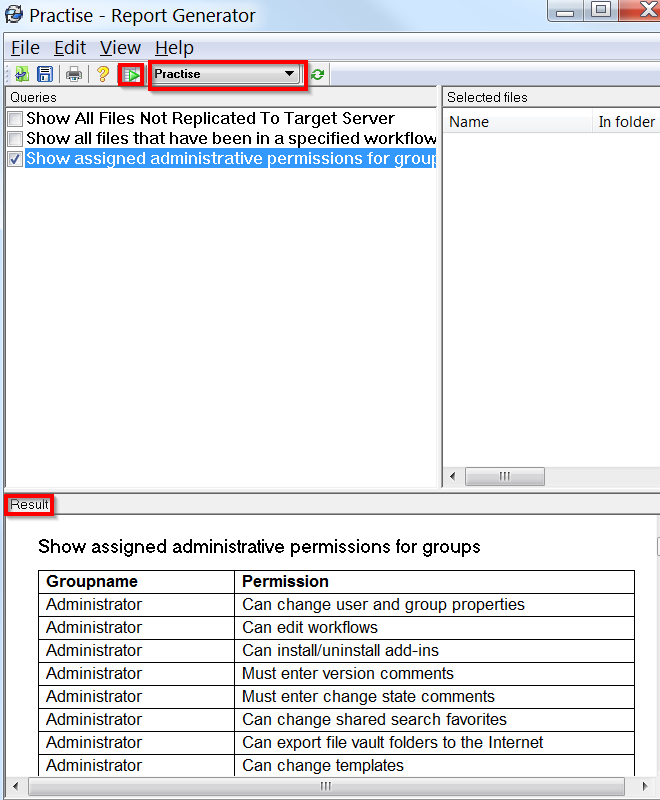Open the File menu

[x=26, y=48]
